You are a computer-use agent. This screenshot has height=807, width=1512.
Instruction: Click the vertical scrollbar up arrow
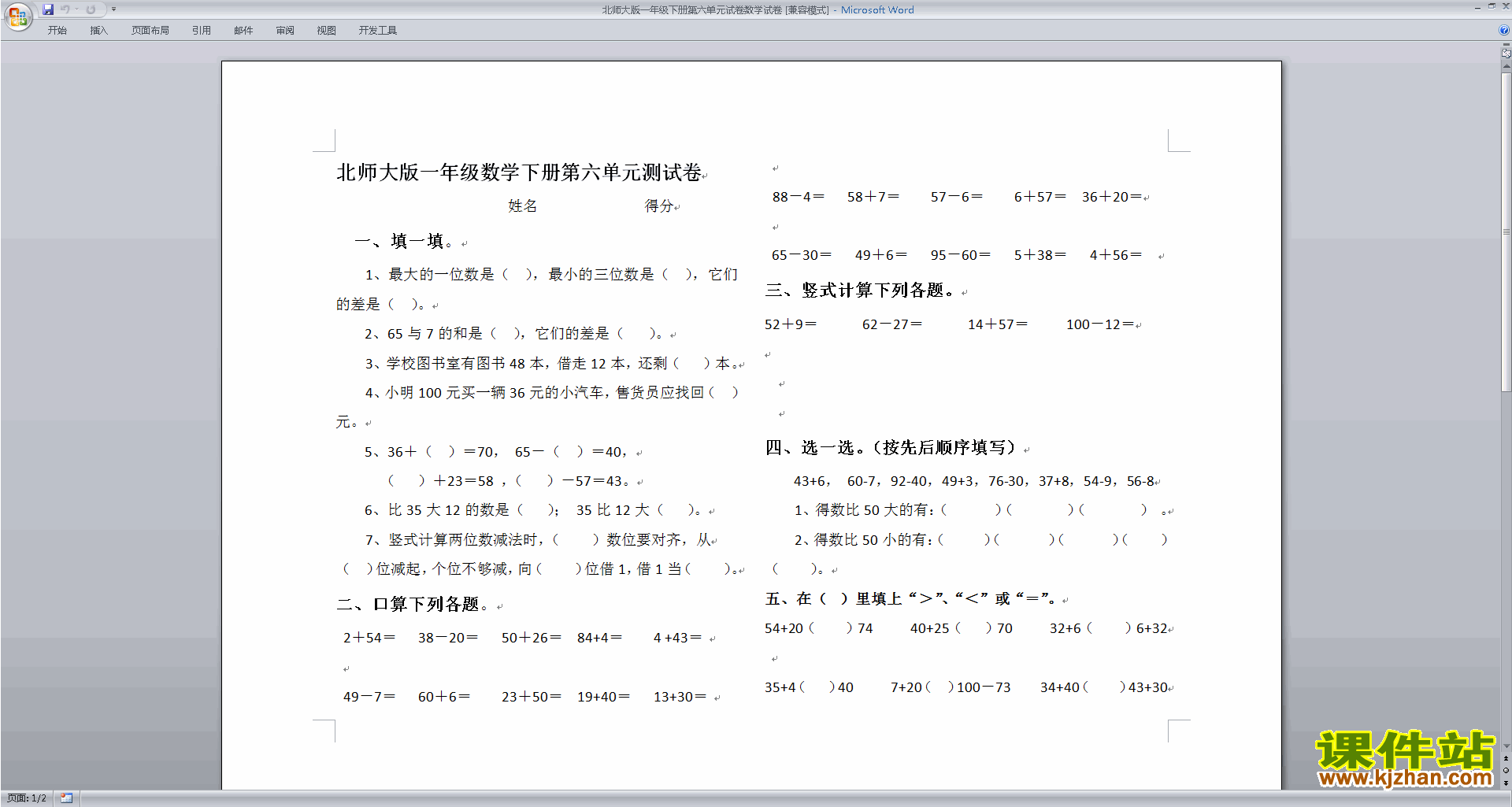(1506, 67)
